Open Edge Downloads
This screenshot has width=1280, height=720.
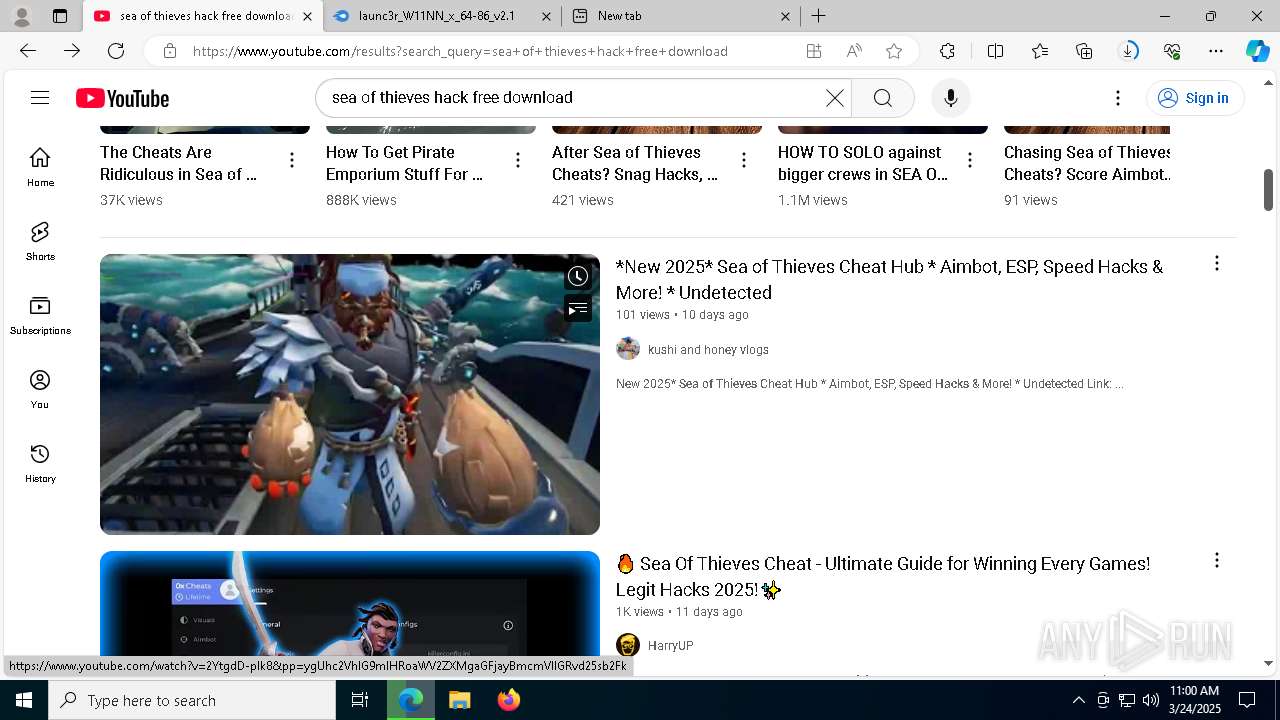click(x=1128, y=51)
